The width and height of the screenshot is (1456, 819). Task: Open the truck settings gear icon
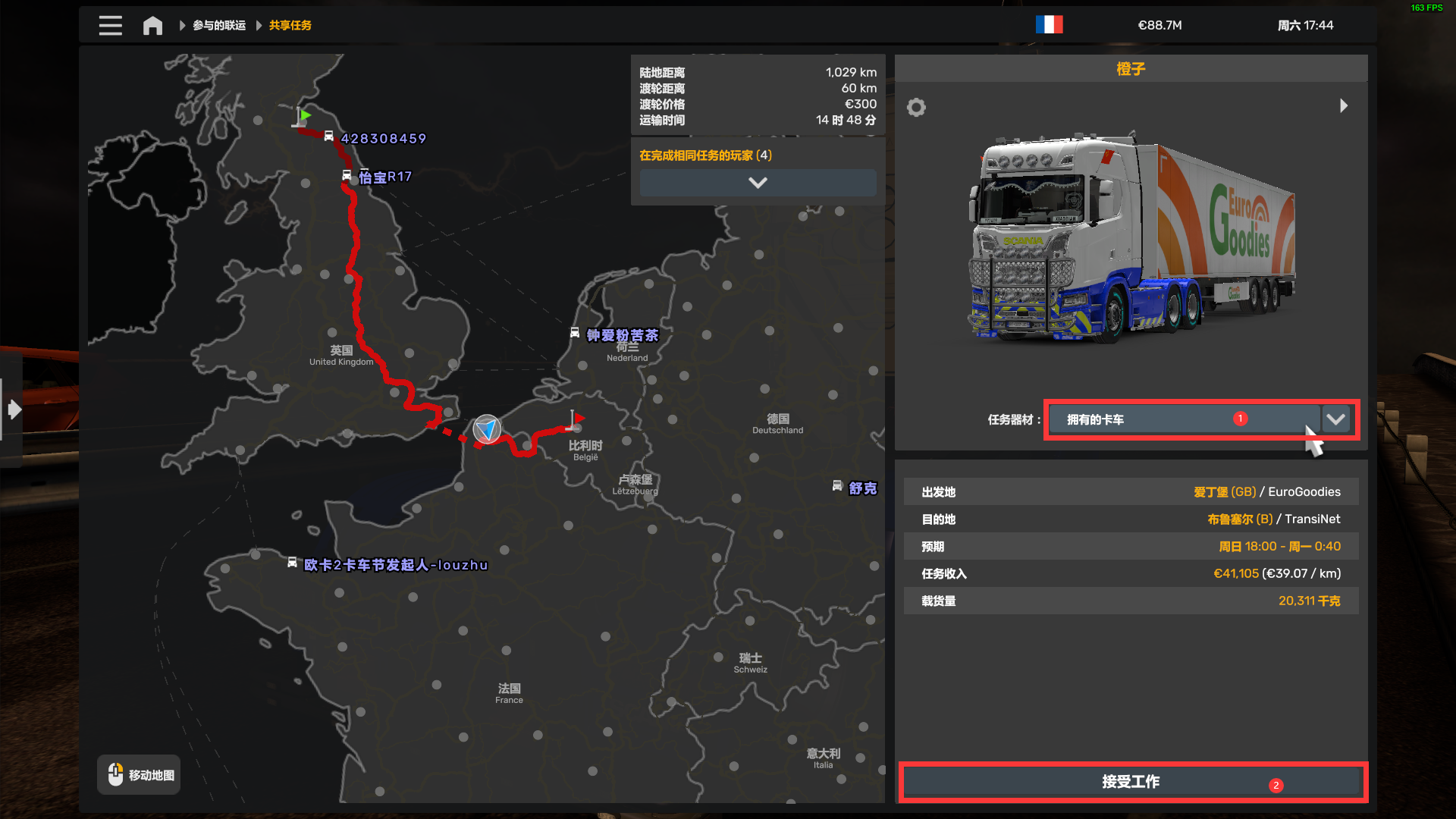pyautogui.click(x=916, y=107)
